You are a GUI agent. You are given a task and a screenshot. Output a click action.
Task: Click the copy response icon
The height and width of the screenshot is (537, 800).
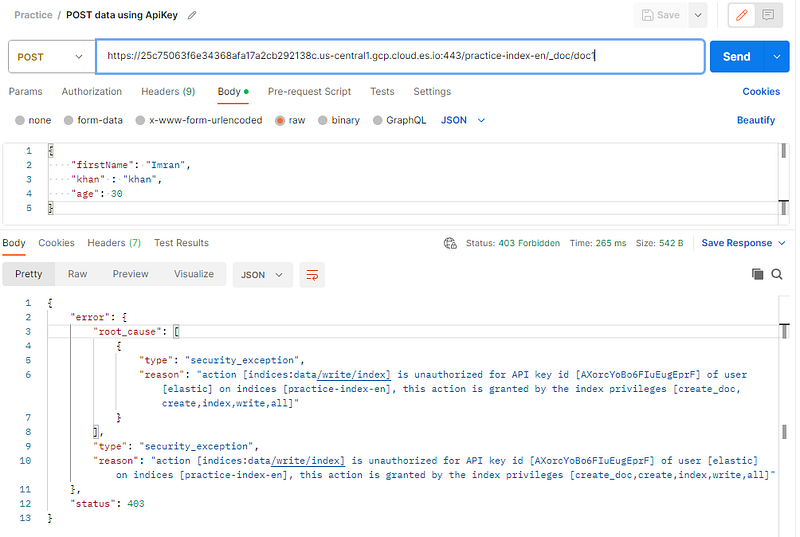757,274
